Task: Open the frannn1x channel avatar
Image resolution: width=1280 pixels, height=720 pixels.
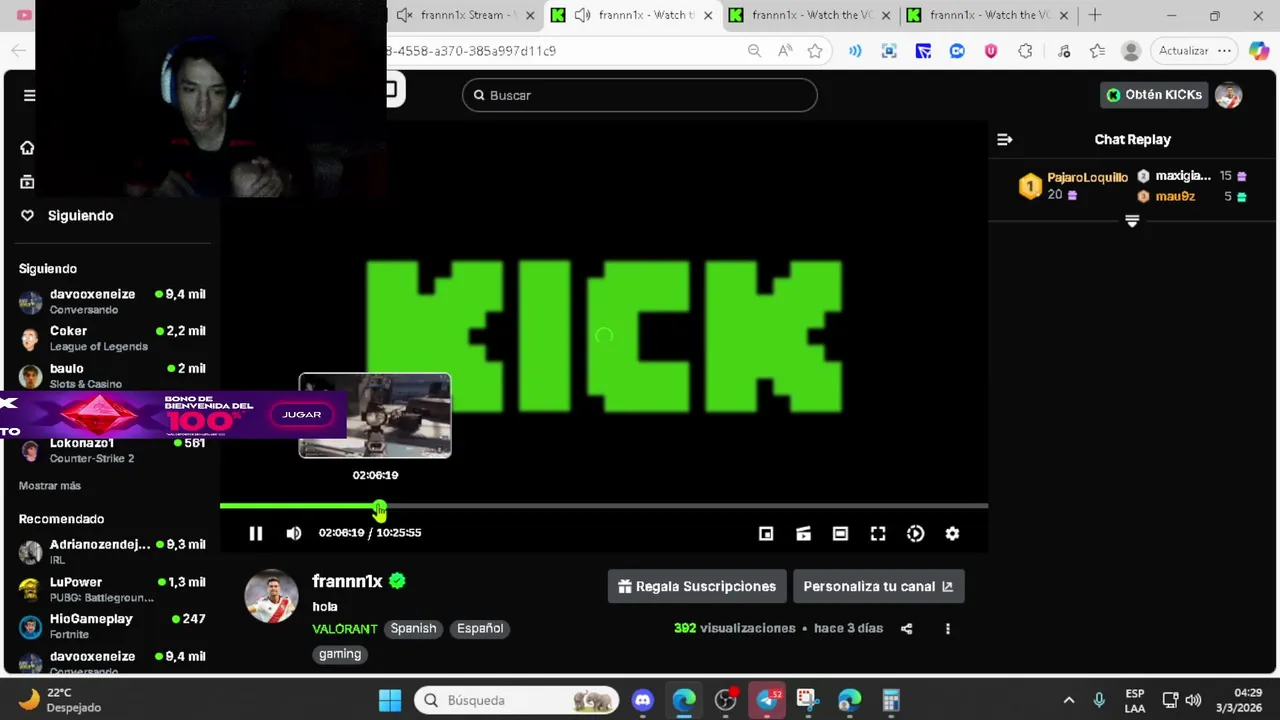Action: (x=271, y=596)
